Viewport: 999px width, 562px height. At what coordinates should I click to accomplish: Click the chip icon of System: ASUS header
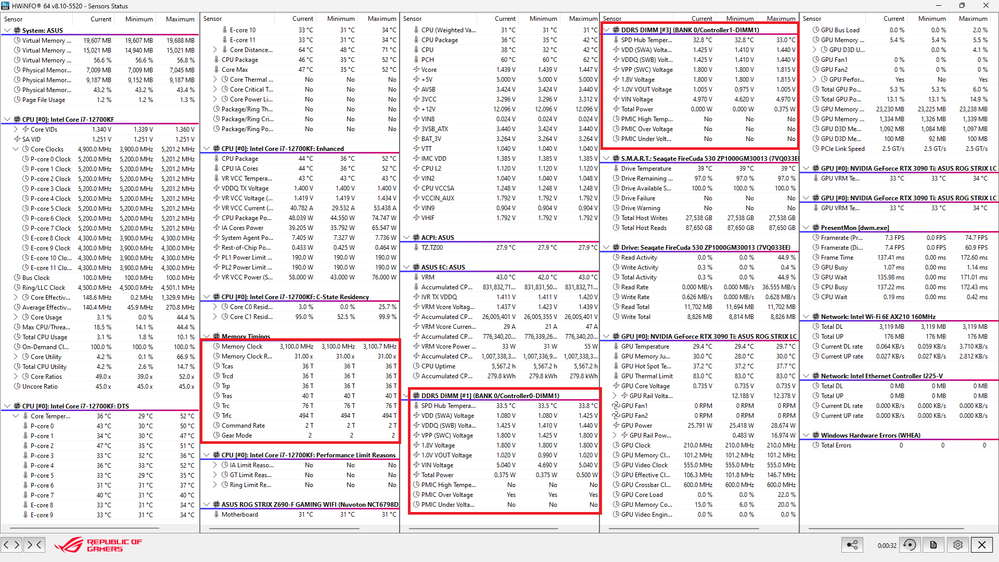17,30
